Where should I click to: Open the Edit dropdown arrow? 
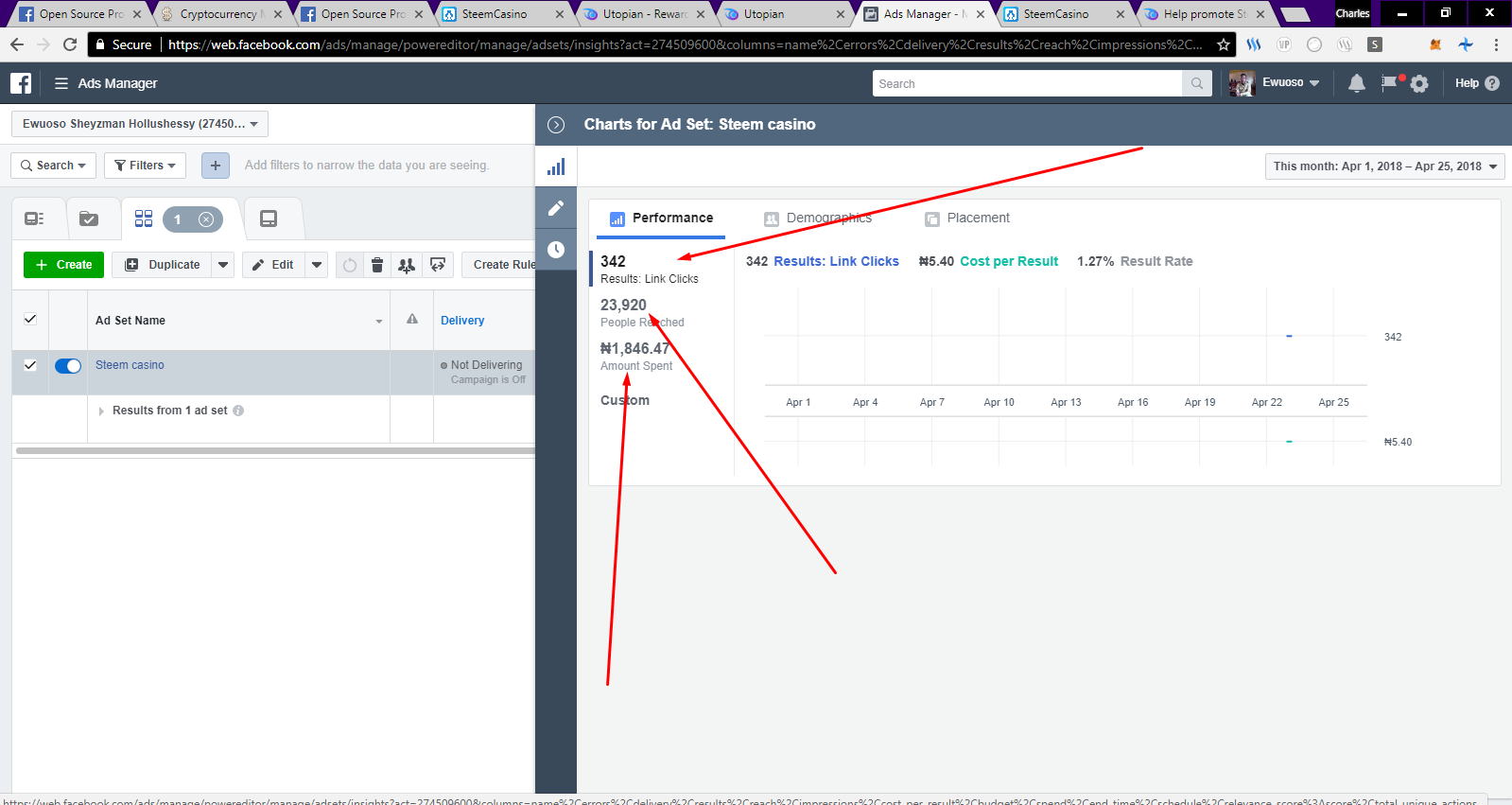[317, 265]
